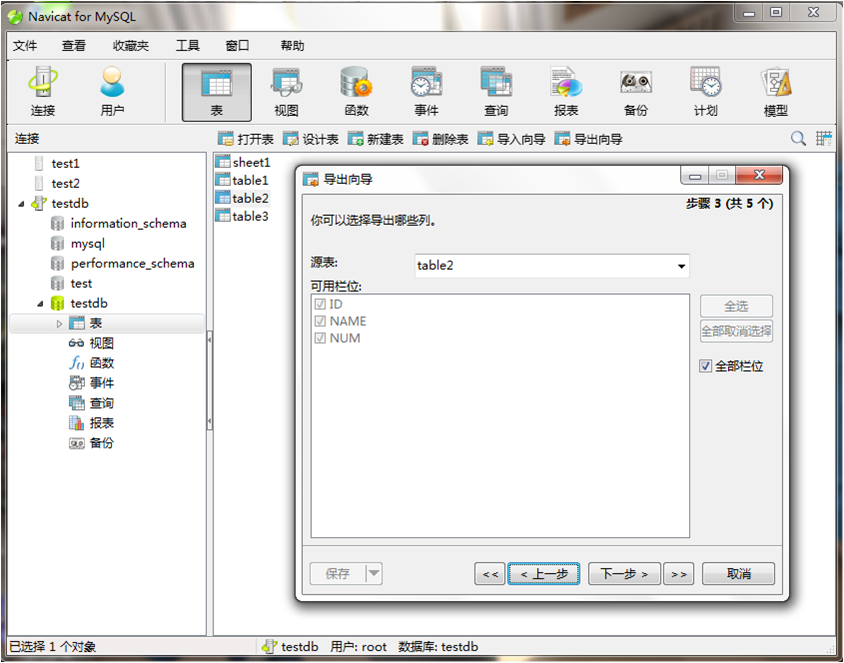Image resolution: width=844 pixels, height=663 pixels.
Task: Open the 查询 (Query) toolbar icon
Action: click(x=496, y=92)
